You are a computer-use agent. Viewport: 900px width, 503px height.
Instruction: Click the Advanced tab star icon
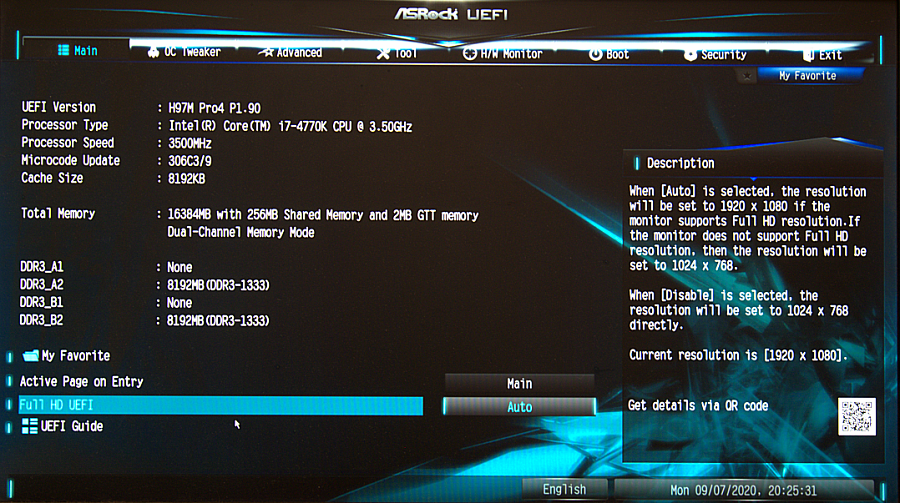click(x=266, y=53)
